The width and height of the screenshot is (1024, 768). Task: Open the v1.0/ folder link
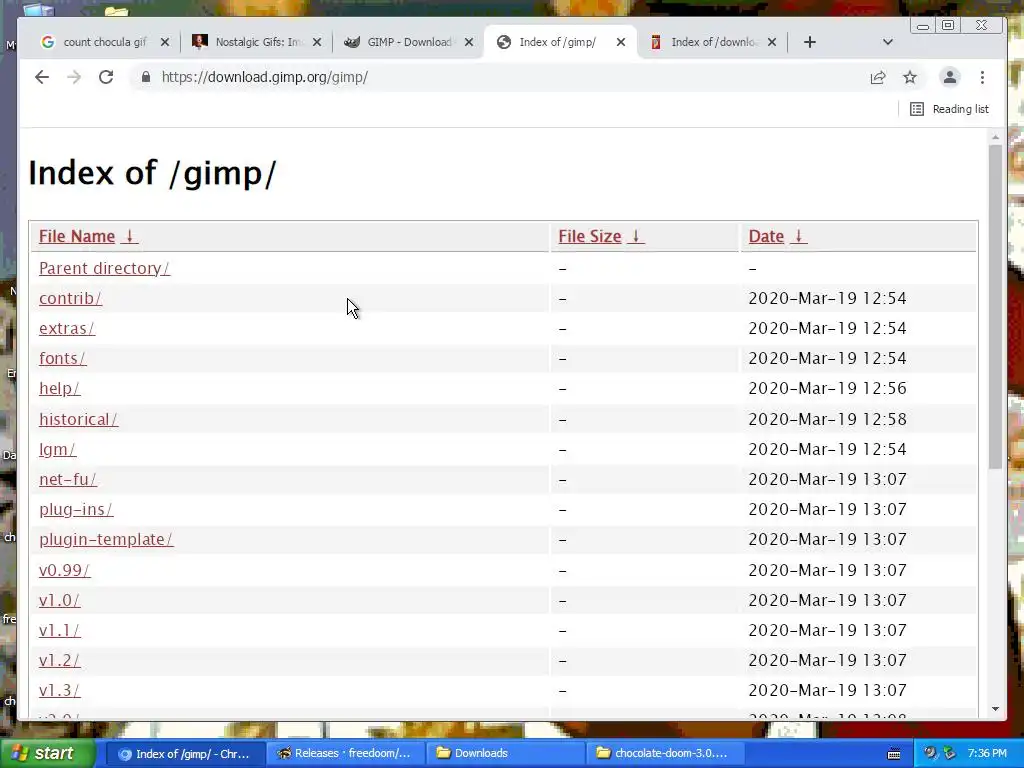tap(59, 600)
